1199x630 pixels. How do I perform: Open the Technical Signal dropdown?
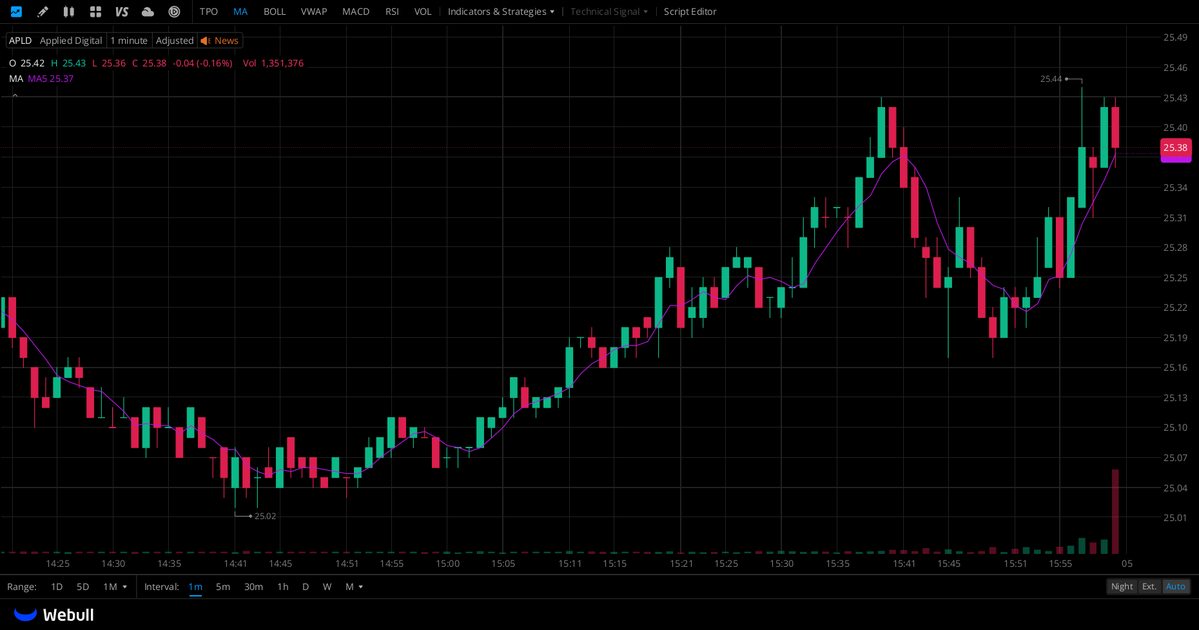point(609,11)
